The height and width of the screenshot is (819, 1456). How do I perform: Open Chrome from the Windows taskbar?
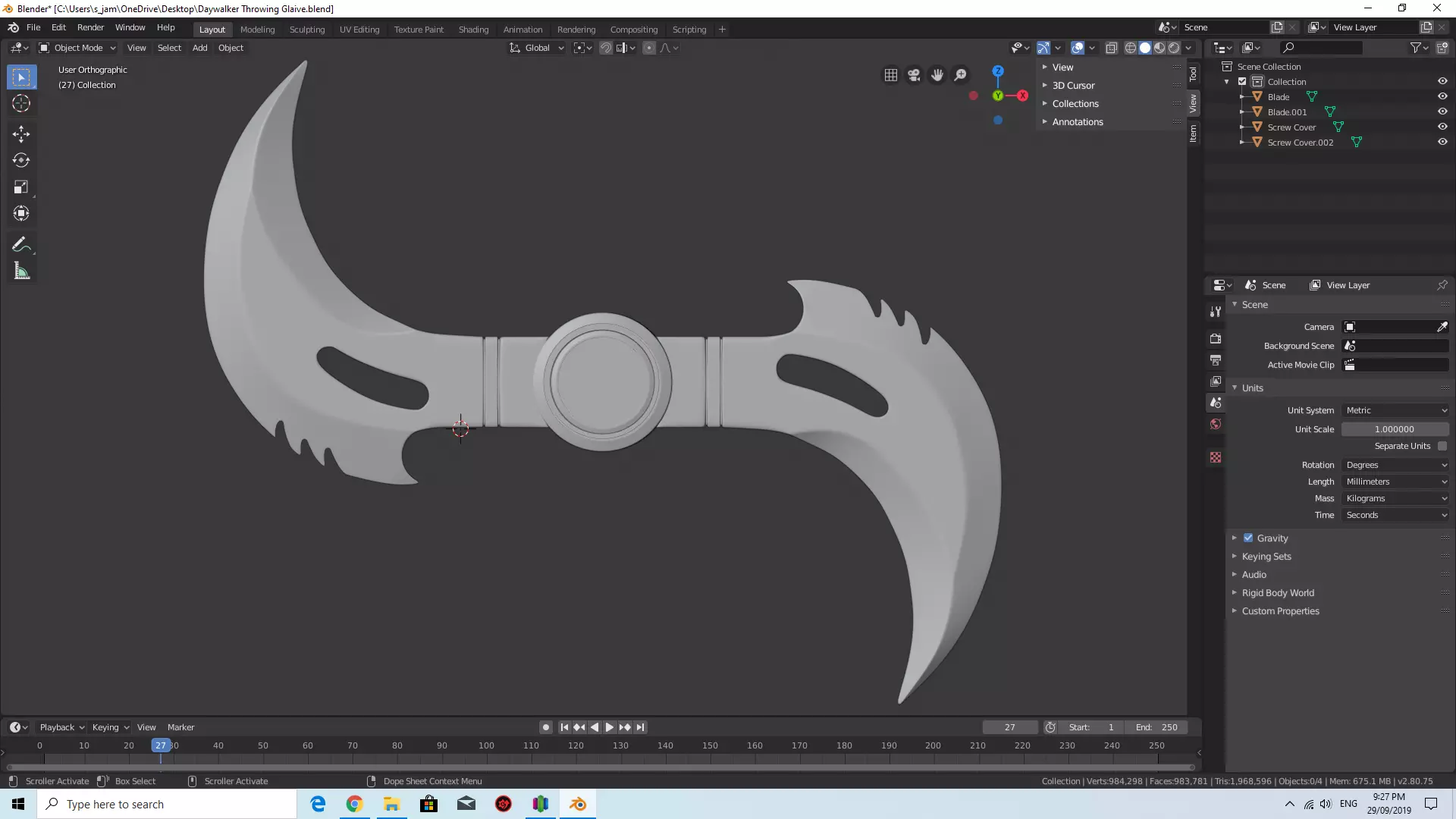coord(354,804)
